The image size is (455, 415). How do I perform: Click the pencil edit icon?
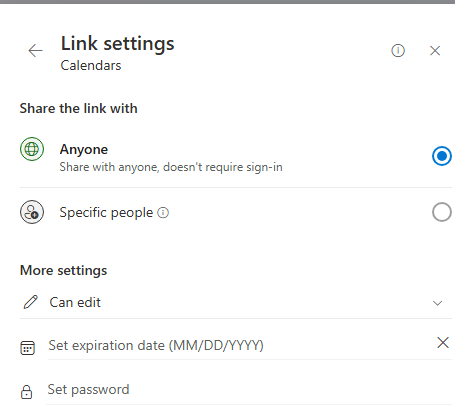click(30, 302)
